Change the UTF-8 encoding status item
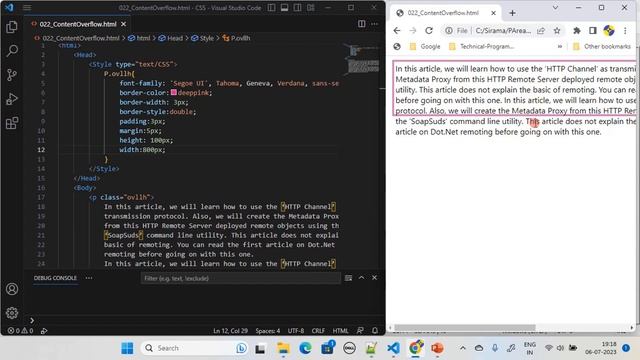Image resolution: width=640 pixels, height=360 pixels. click(x=296, y=331)
